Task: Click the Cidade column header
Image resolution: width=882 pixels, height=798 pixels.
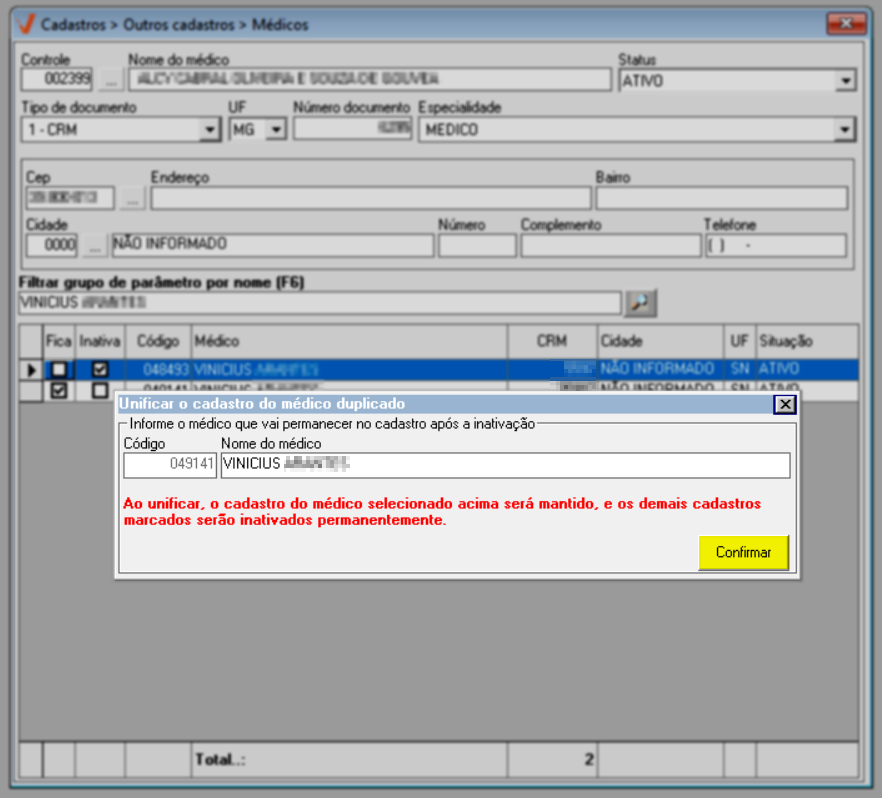Action: tap(660, 341)
